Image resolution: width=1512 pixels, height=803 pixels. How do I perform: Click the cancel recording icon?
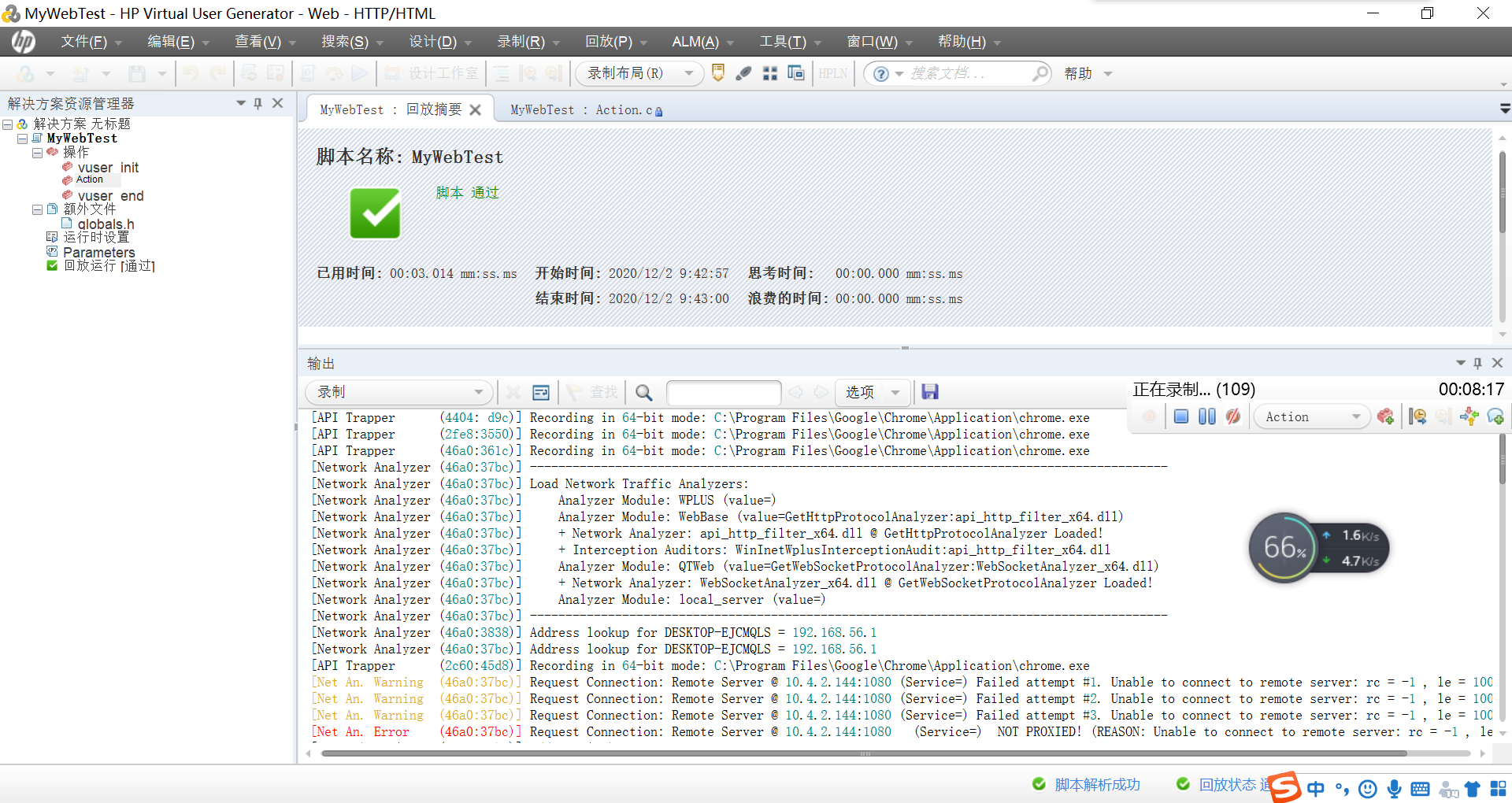[x=1233, y=416]
